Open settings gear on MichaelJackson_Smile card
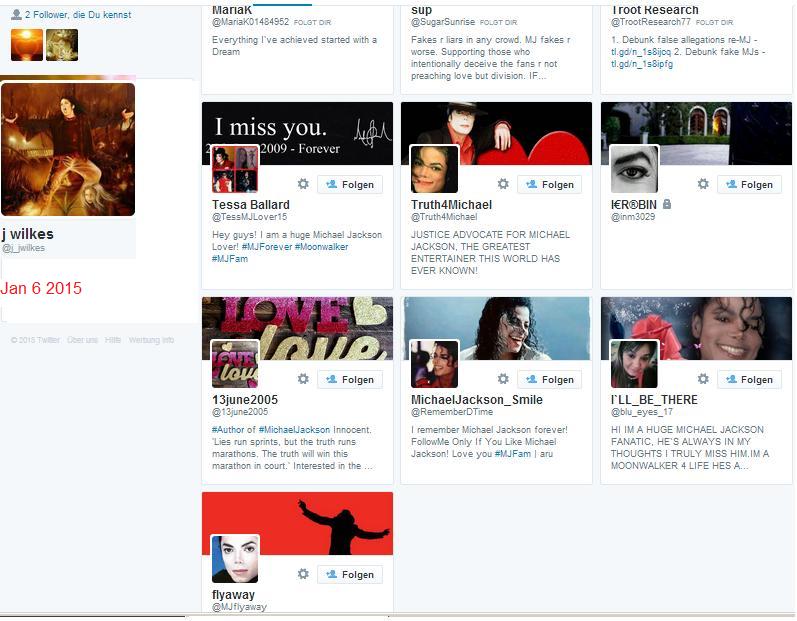797x621 pixels. click(x=503, y=379)
